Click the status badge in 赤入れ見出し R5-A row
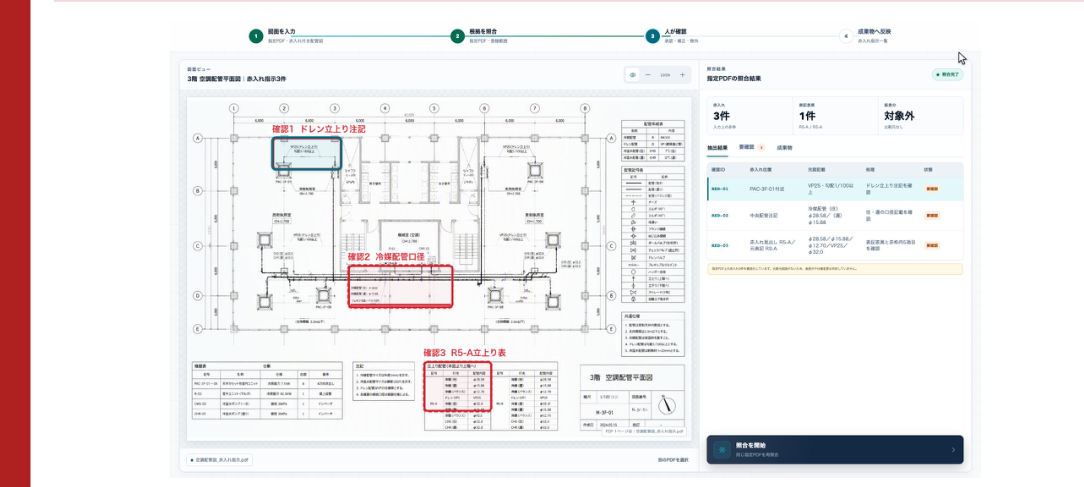The height and width of the screenshot is (487, 1084). coord(933,245)
